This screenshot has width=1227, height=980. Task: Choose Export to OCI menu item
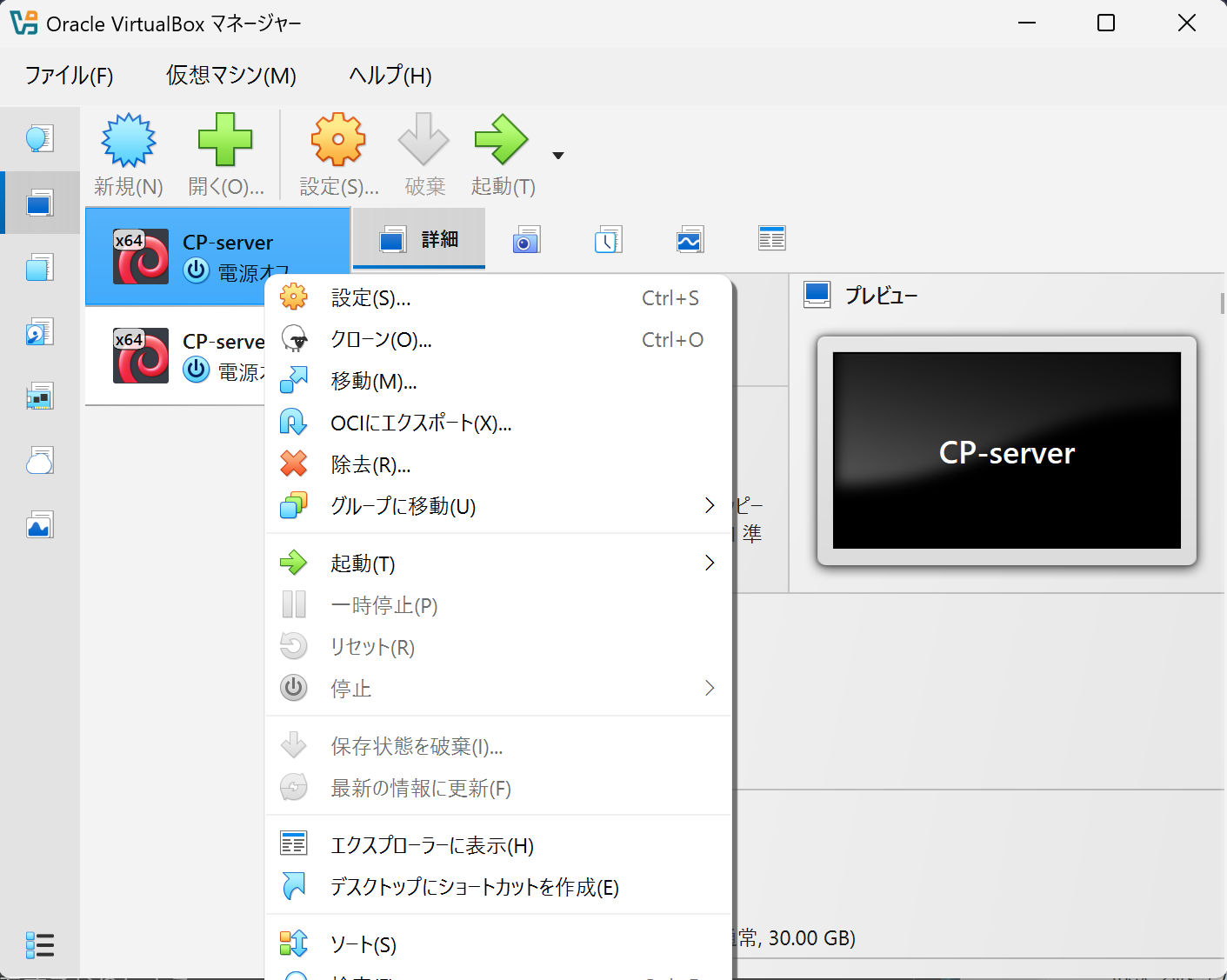tap(498, 423)
